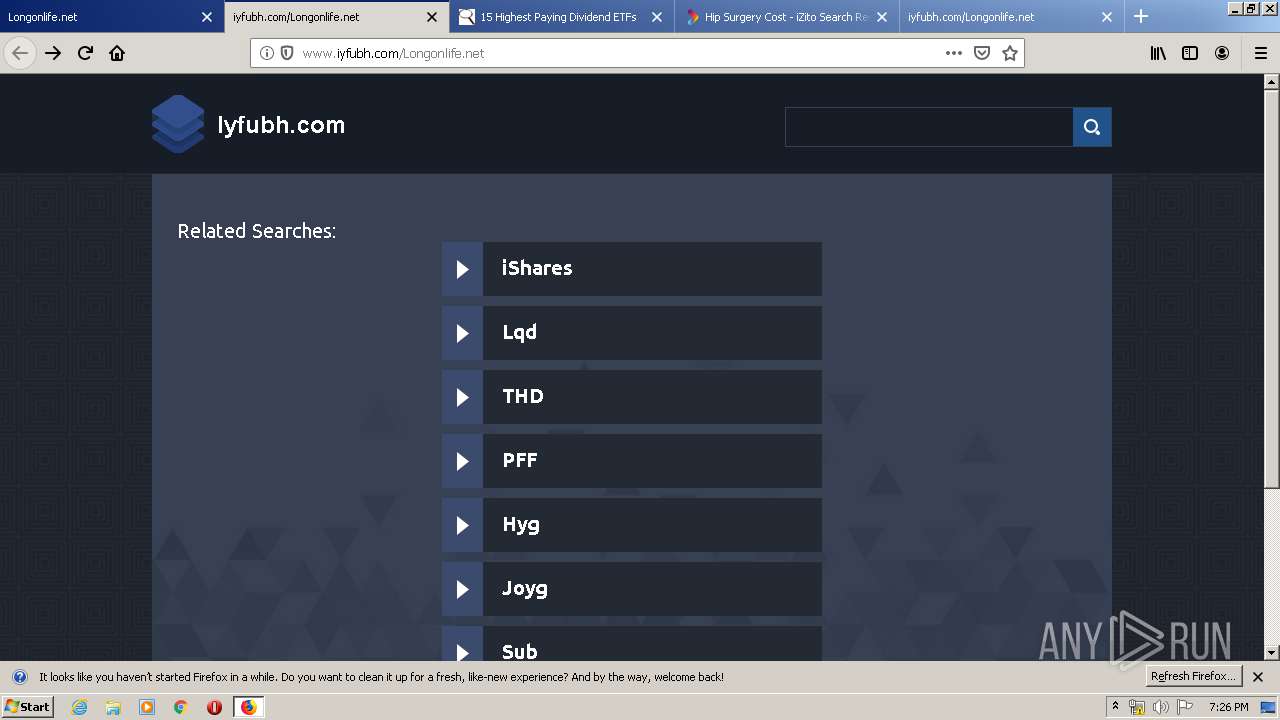Open the Firefox hamburger menu
The width and height of the screenshot is (1280, 720).
click(1261, 53)
